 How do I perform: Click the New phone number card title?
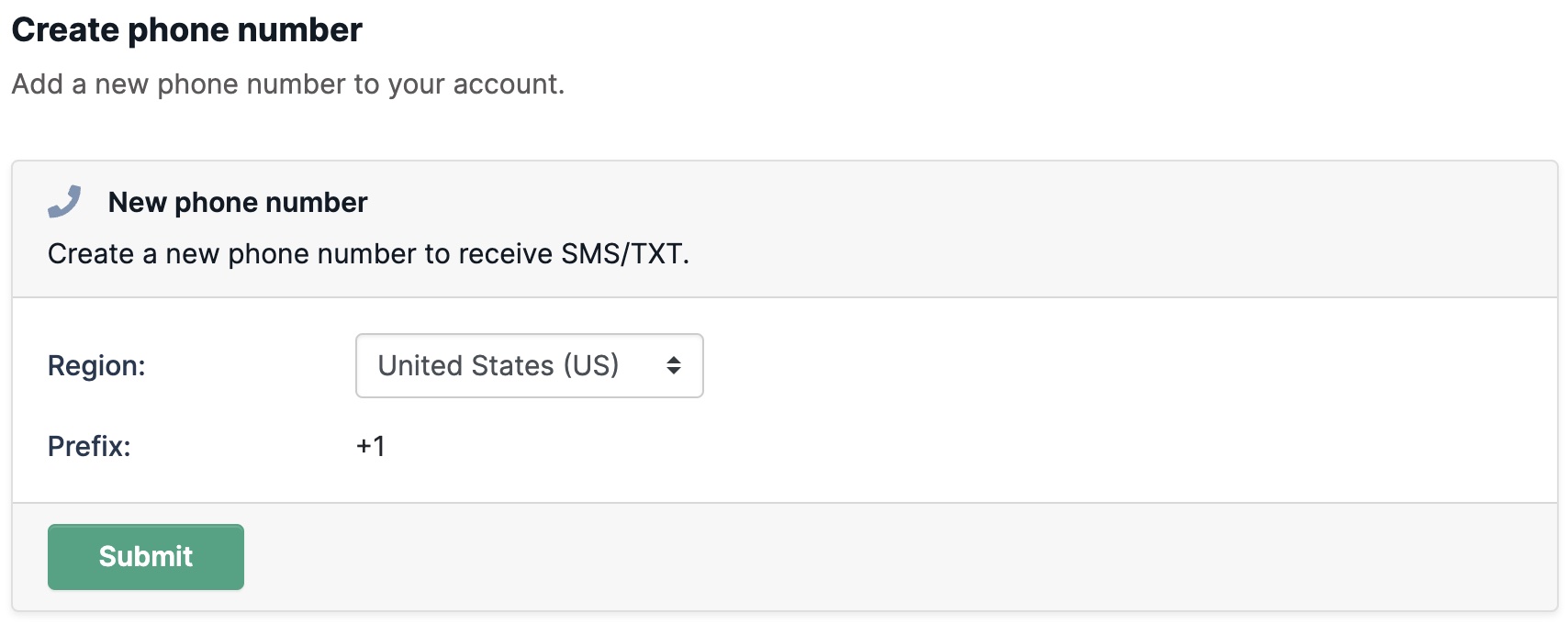(238, 202)
